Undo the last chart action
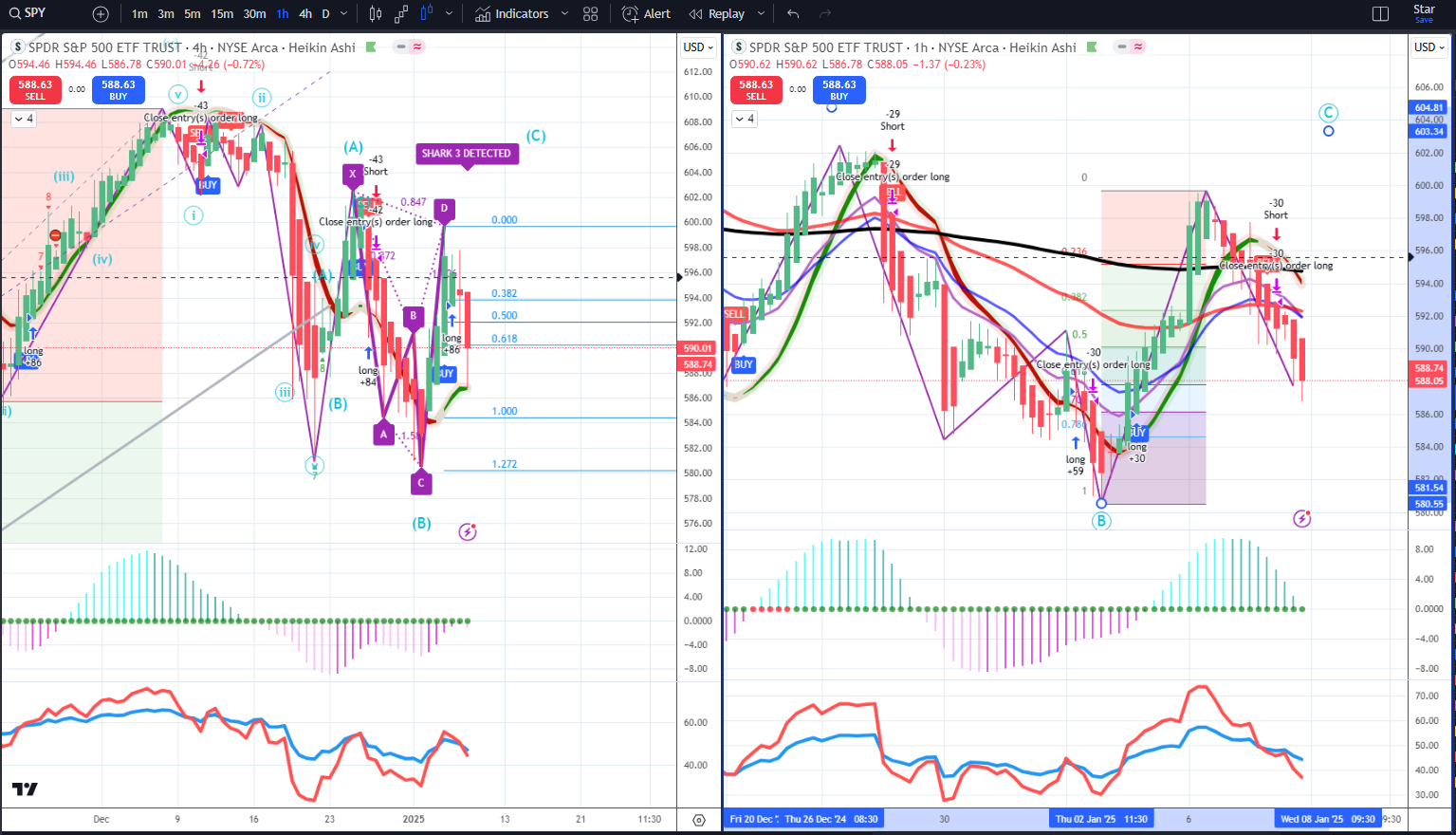Viewport: 1456px width, 835px height. [x=793, y=14]
